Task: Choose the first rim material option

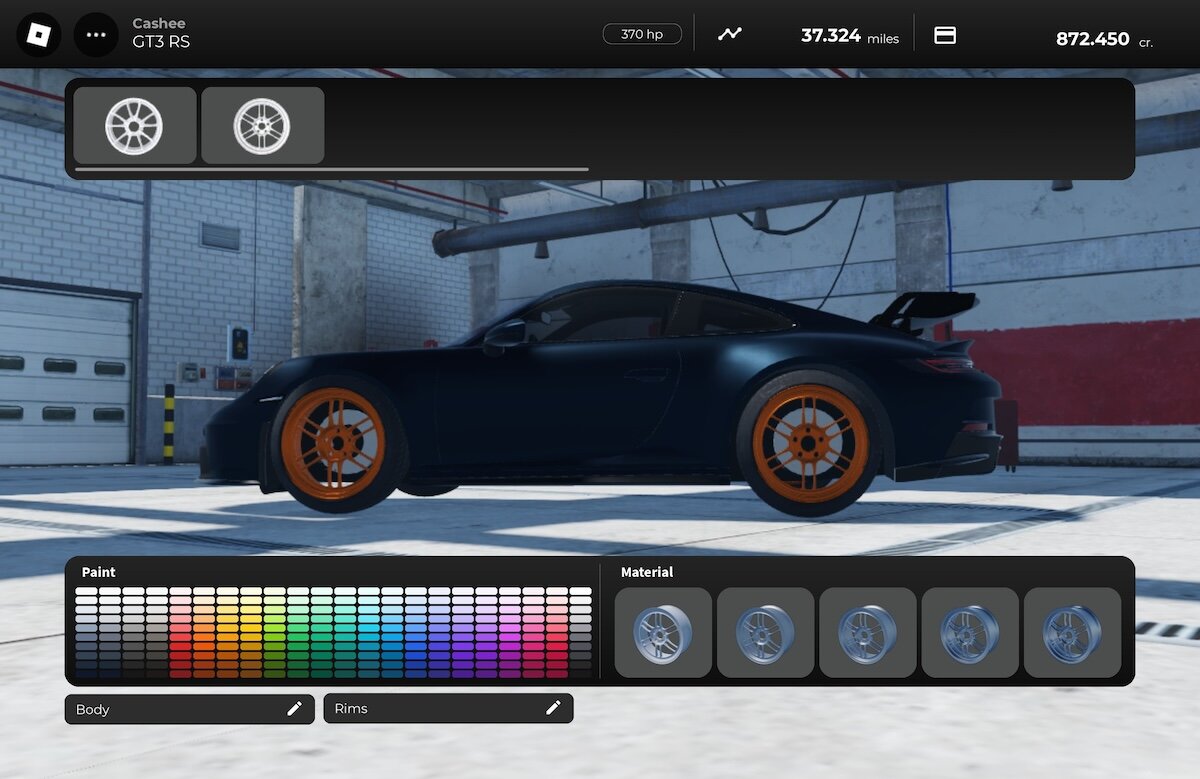Action: (663, 633)
